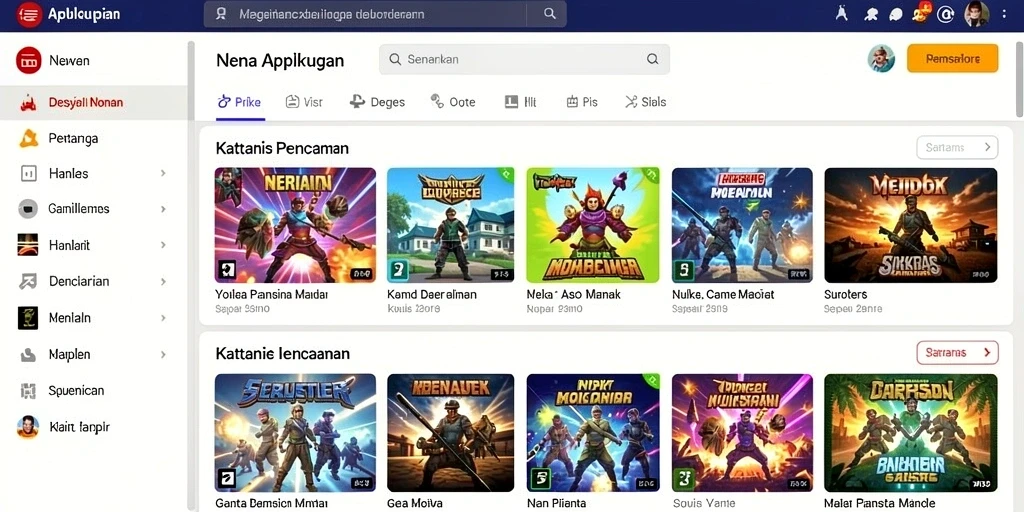Click the Aplikupian logo icon
The height and width of the screenshot is (512, 1024).
point(30,14)
